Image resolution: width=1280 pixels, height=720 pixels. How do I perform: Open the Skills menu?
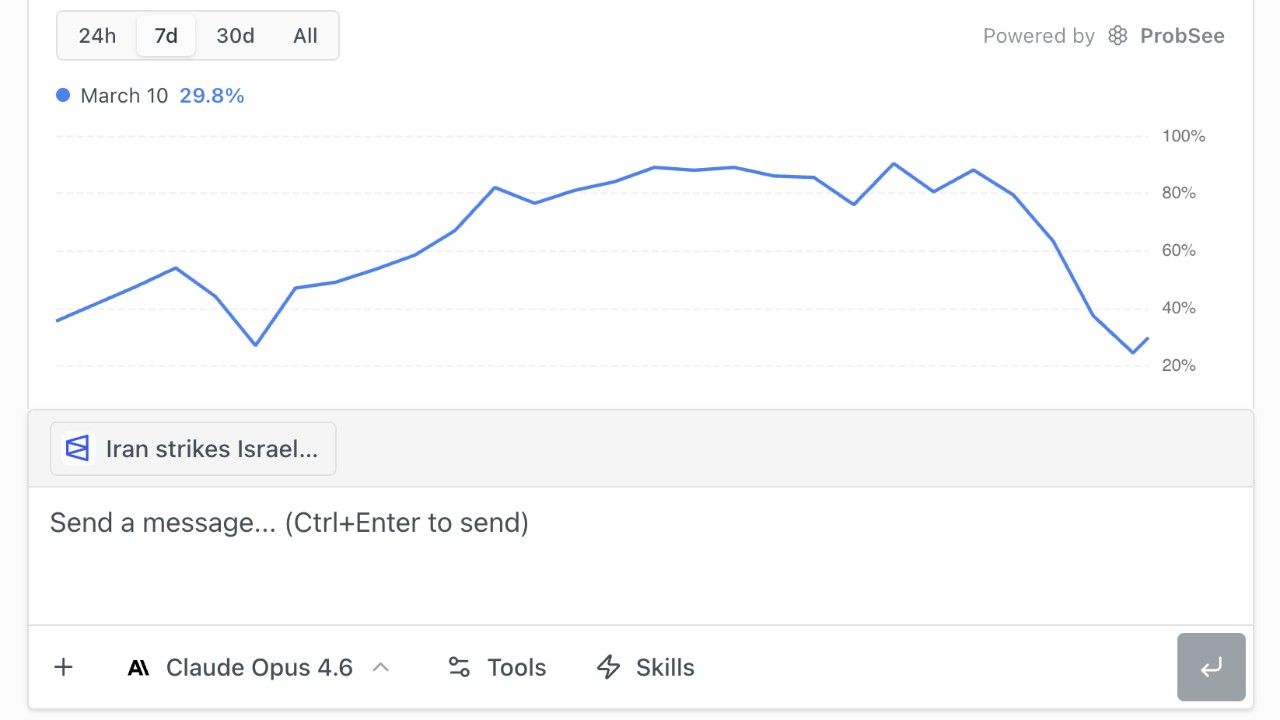[x=645, y=667]
